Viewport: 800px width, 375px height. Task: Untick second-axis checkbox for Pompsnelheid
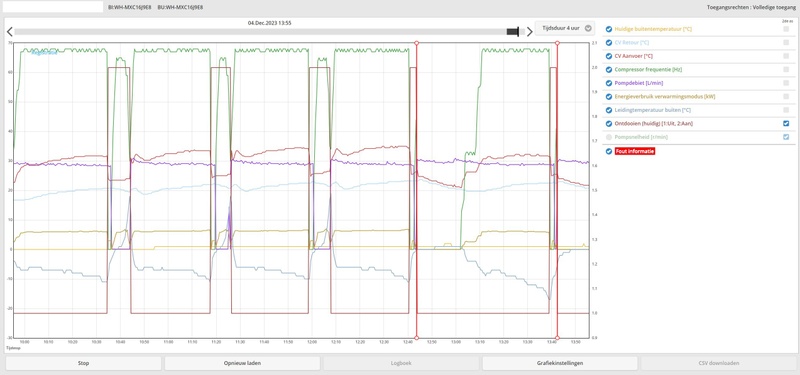[x=786, y=137]
